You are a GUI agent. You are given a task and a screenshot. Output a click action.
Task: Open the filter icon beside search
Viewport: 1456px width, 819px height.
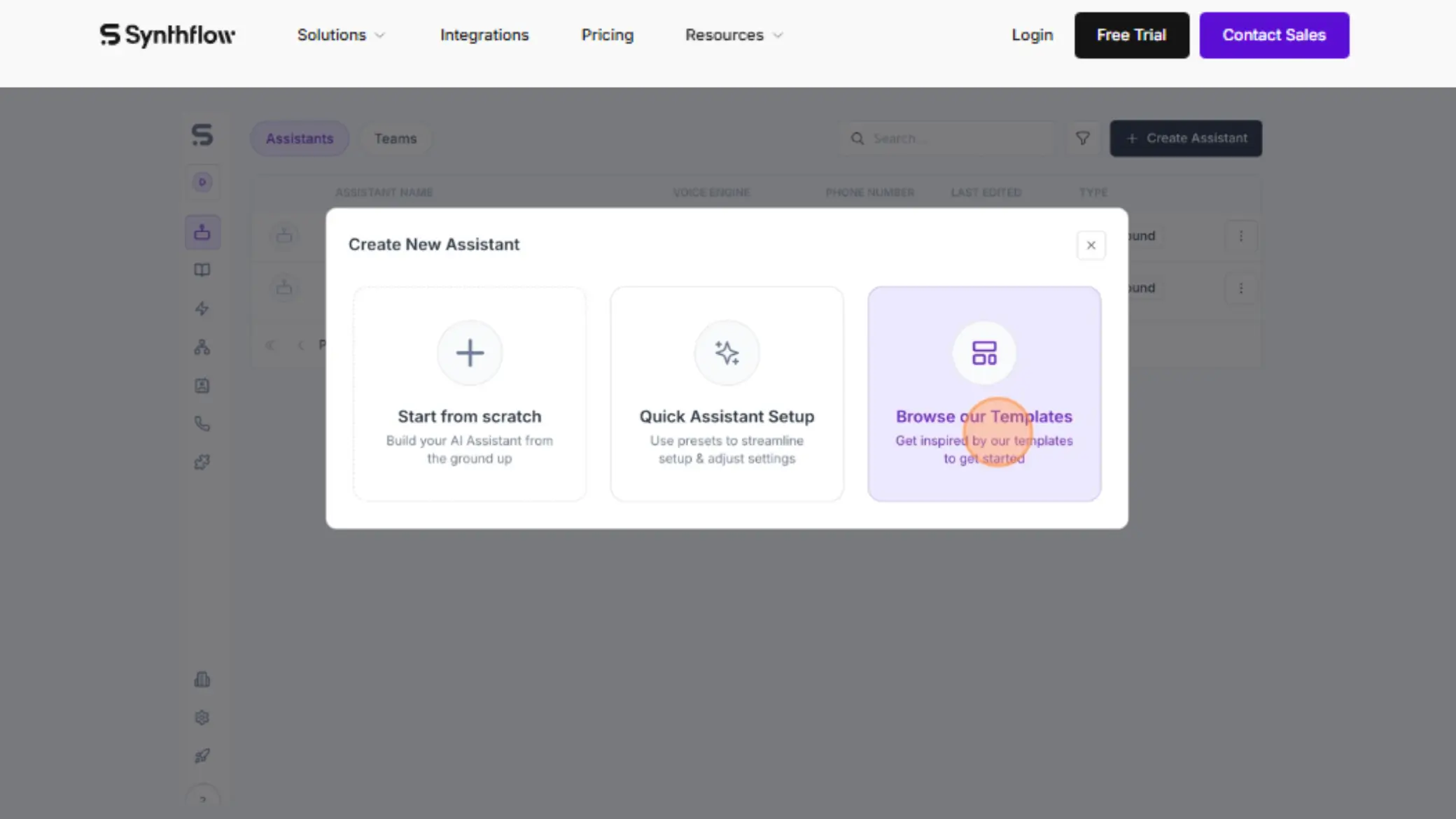1082,138
